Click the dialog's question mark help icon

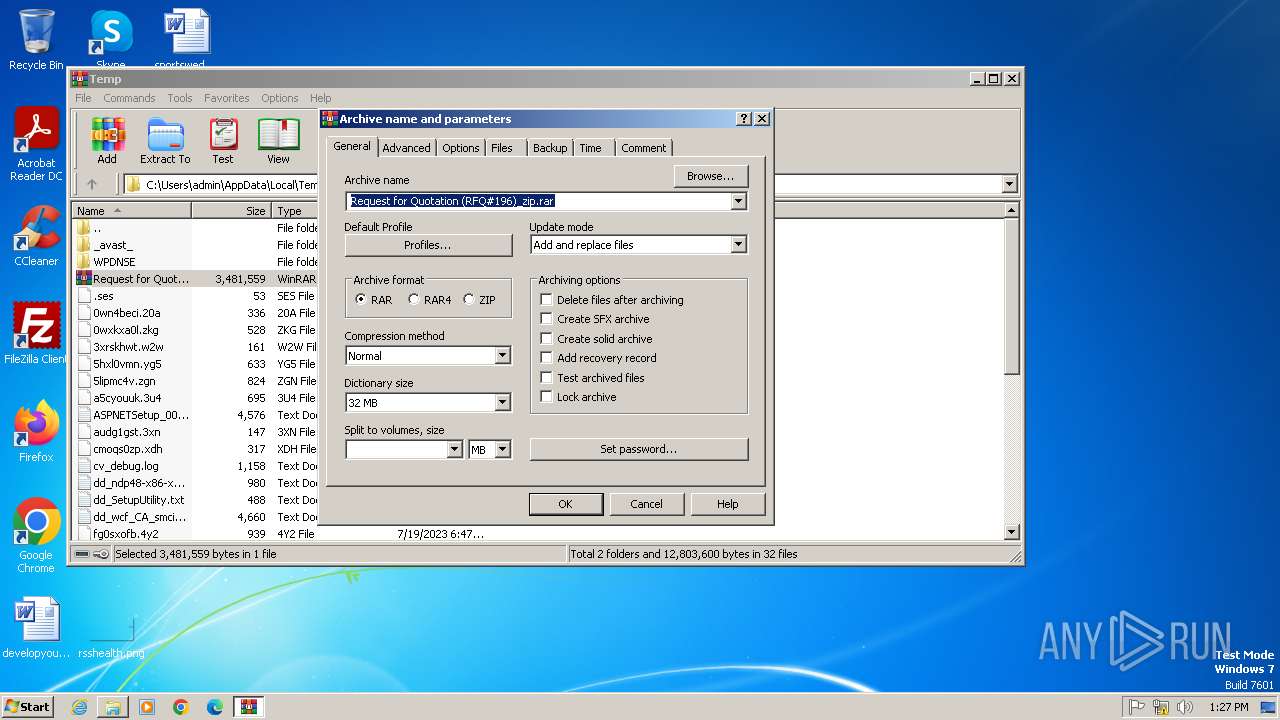[743, 118]
